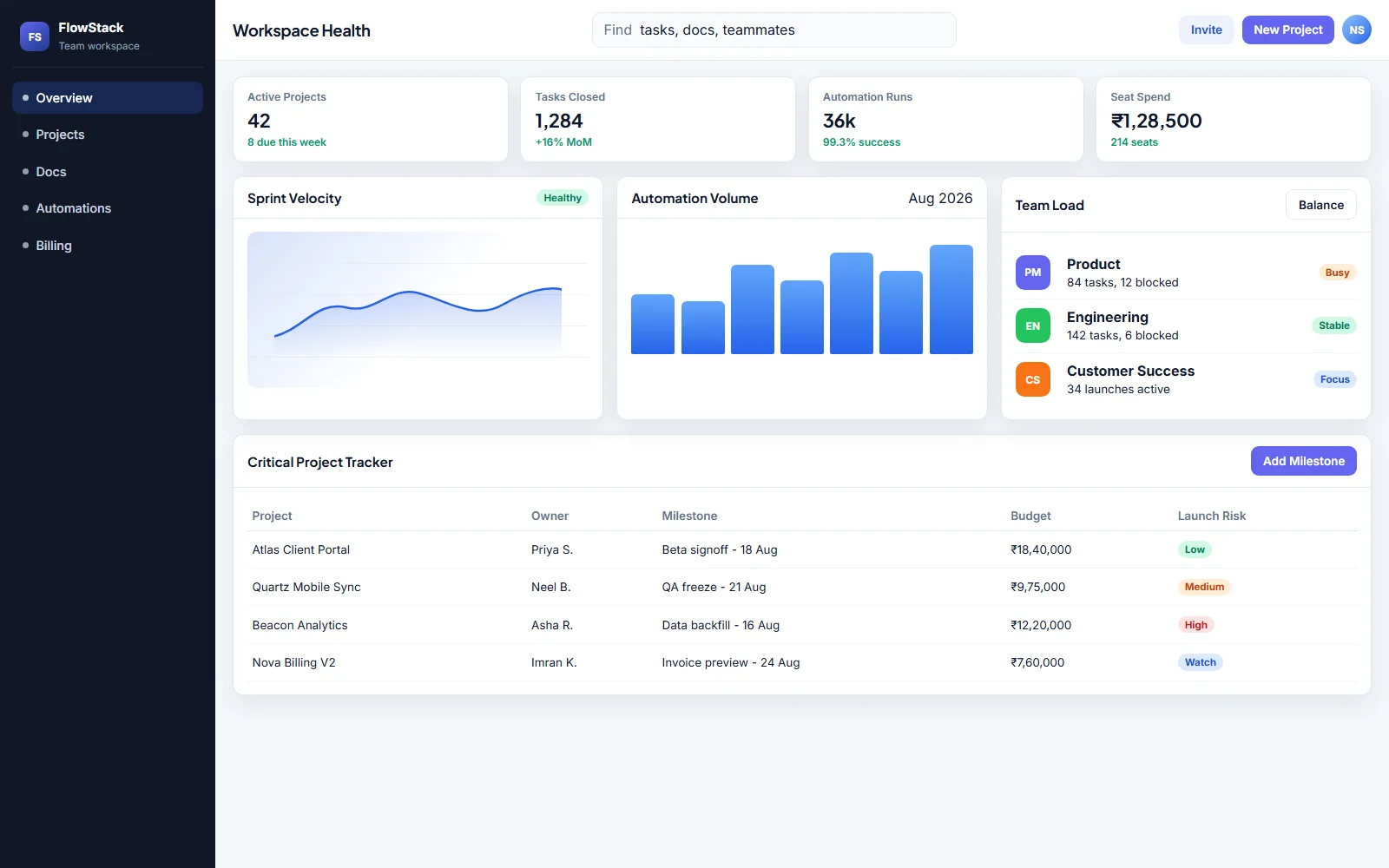The image size is (1389, 868).
Task: Click the Customer Success team name
Action: (1130, 371)
